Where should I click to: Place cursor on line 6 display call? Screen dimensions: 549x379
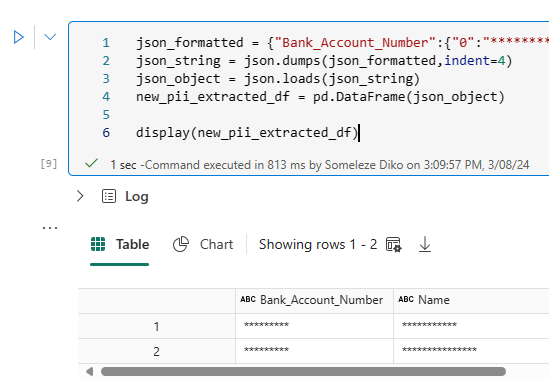[247, 133]
